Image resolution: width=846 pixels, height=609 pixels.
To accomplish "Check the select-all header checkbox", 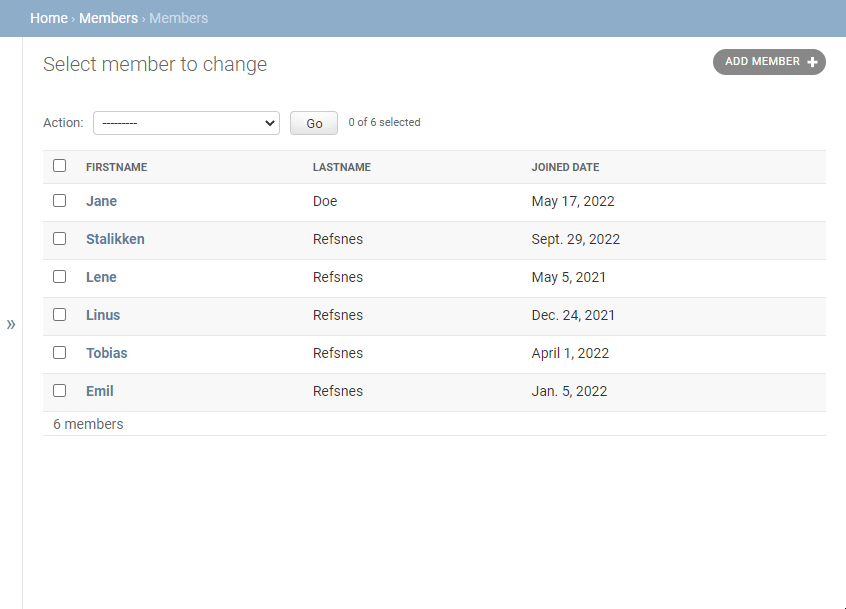I will tap(60, 166).
